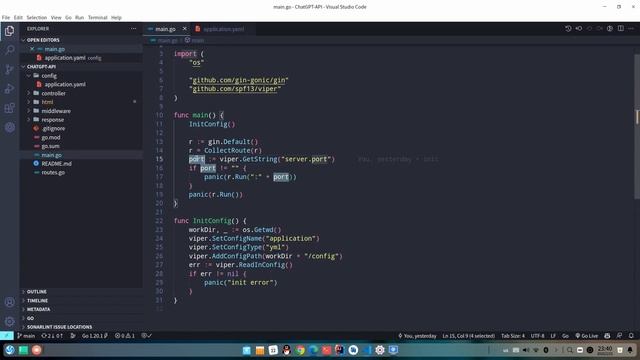Close main.go in Open Editors list
Image resolution: width=640 pixels, height=360 pixels.
(x=32, y=49)
